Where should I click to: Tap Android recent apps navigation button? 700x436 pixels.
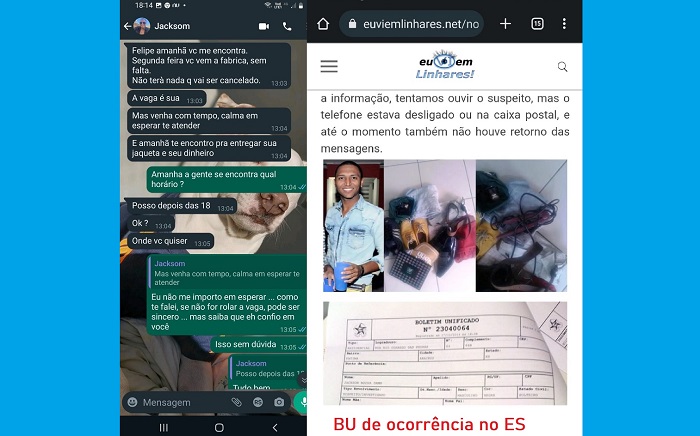click(x=164, y=428)
